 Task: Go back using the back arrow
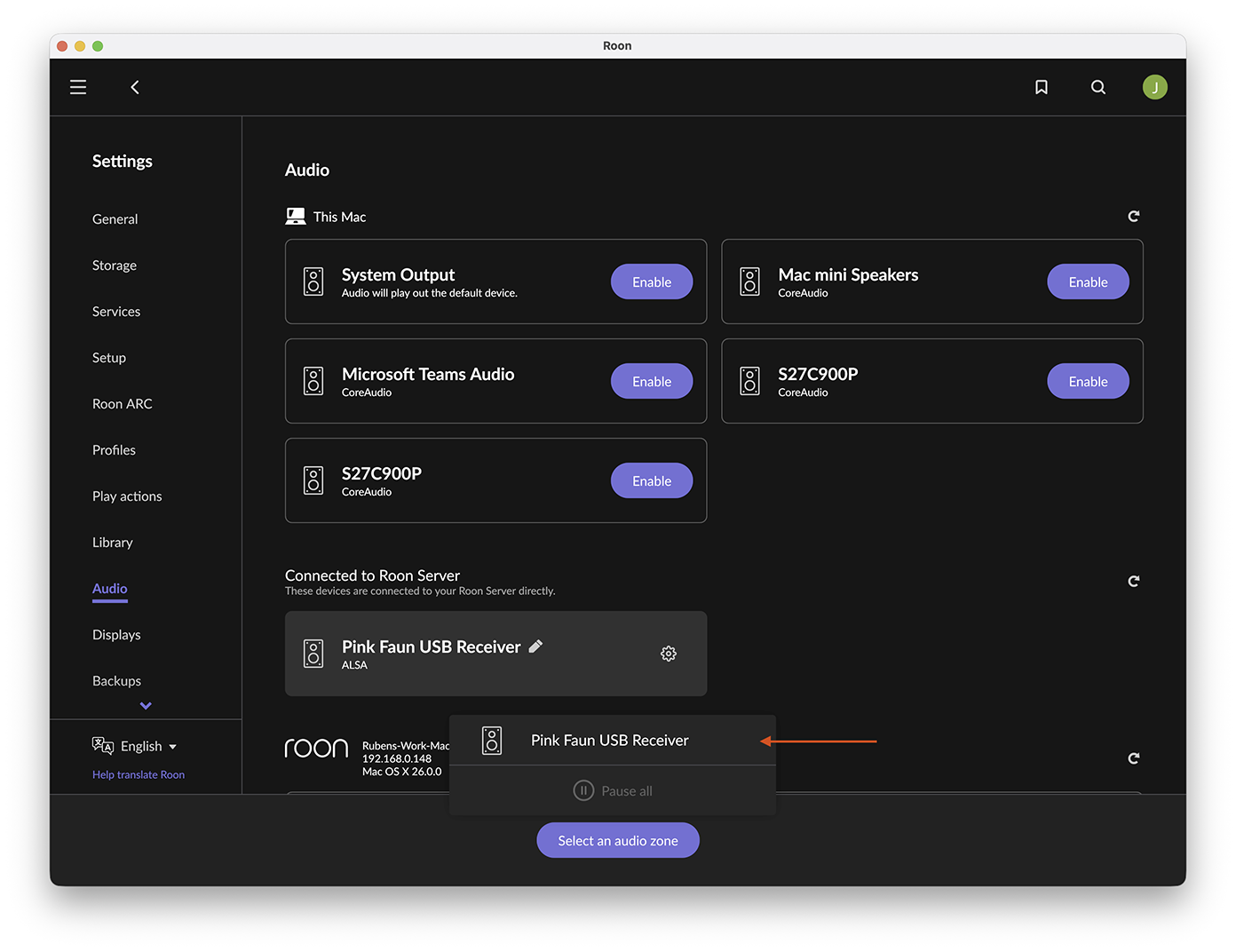click(x=135, y=87)
